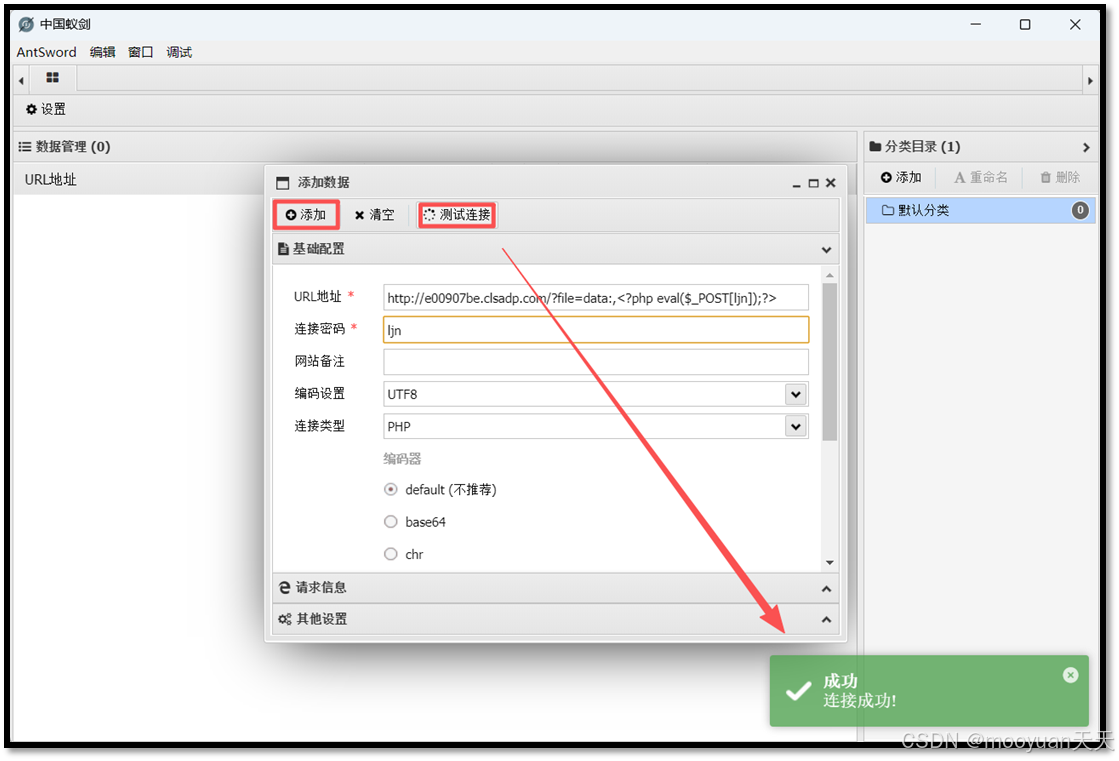Click the URL地址 column header
The image size is (1119, 761).
pyautogui.click(x=51, y=180)
